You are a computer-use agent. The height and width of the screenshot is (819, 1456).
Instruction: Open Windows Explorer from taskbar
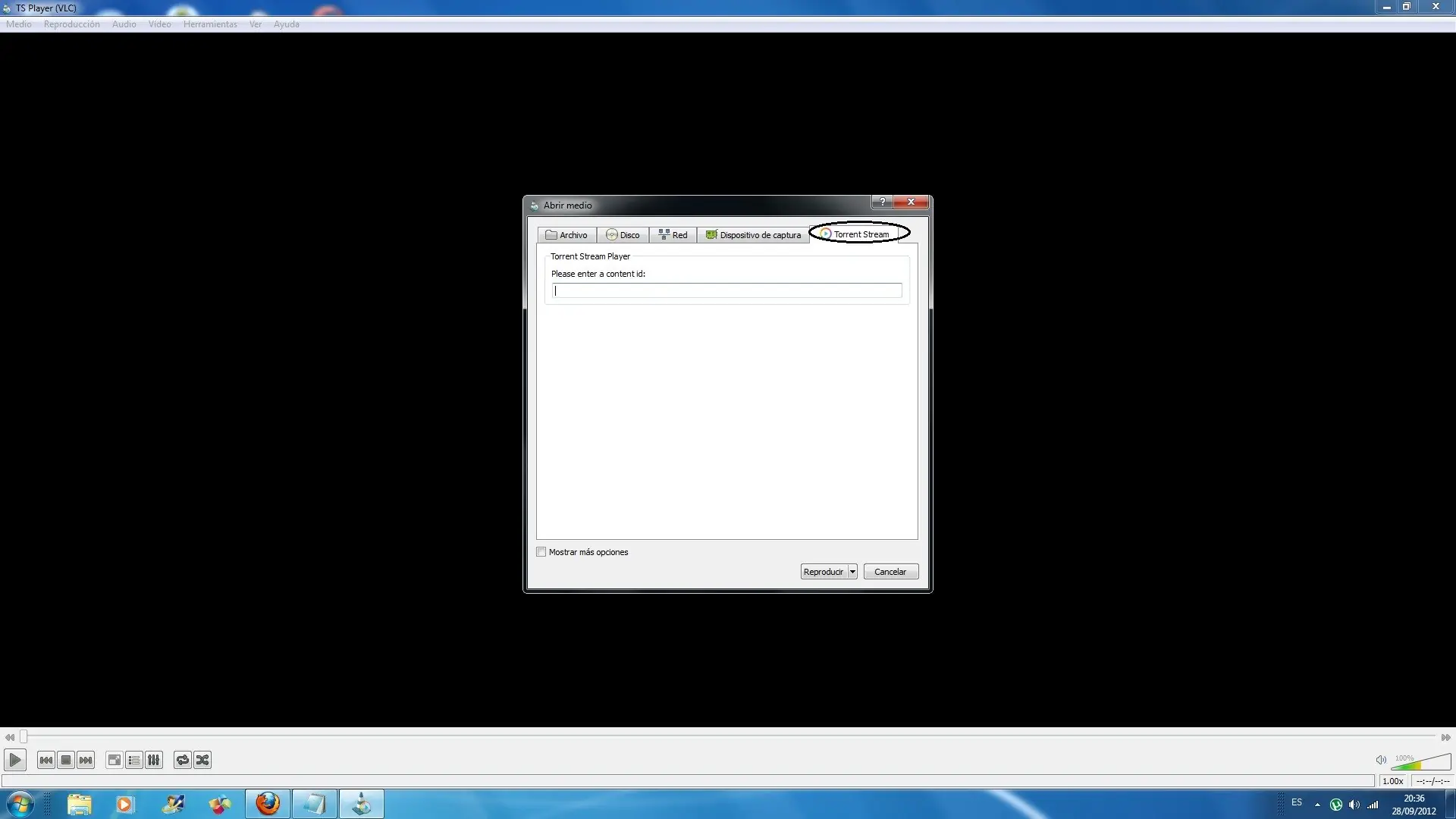pos(79,804)
